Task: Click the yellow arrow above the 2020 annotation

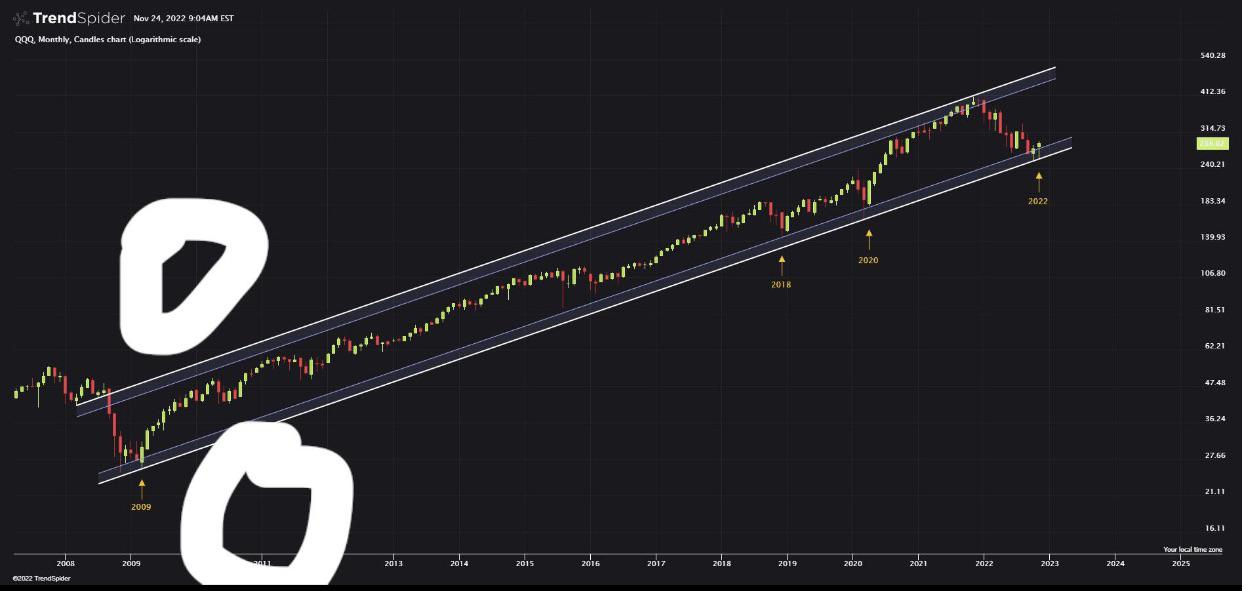Action: click(868, 239)
